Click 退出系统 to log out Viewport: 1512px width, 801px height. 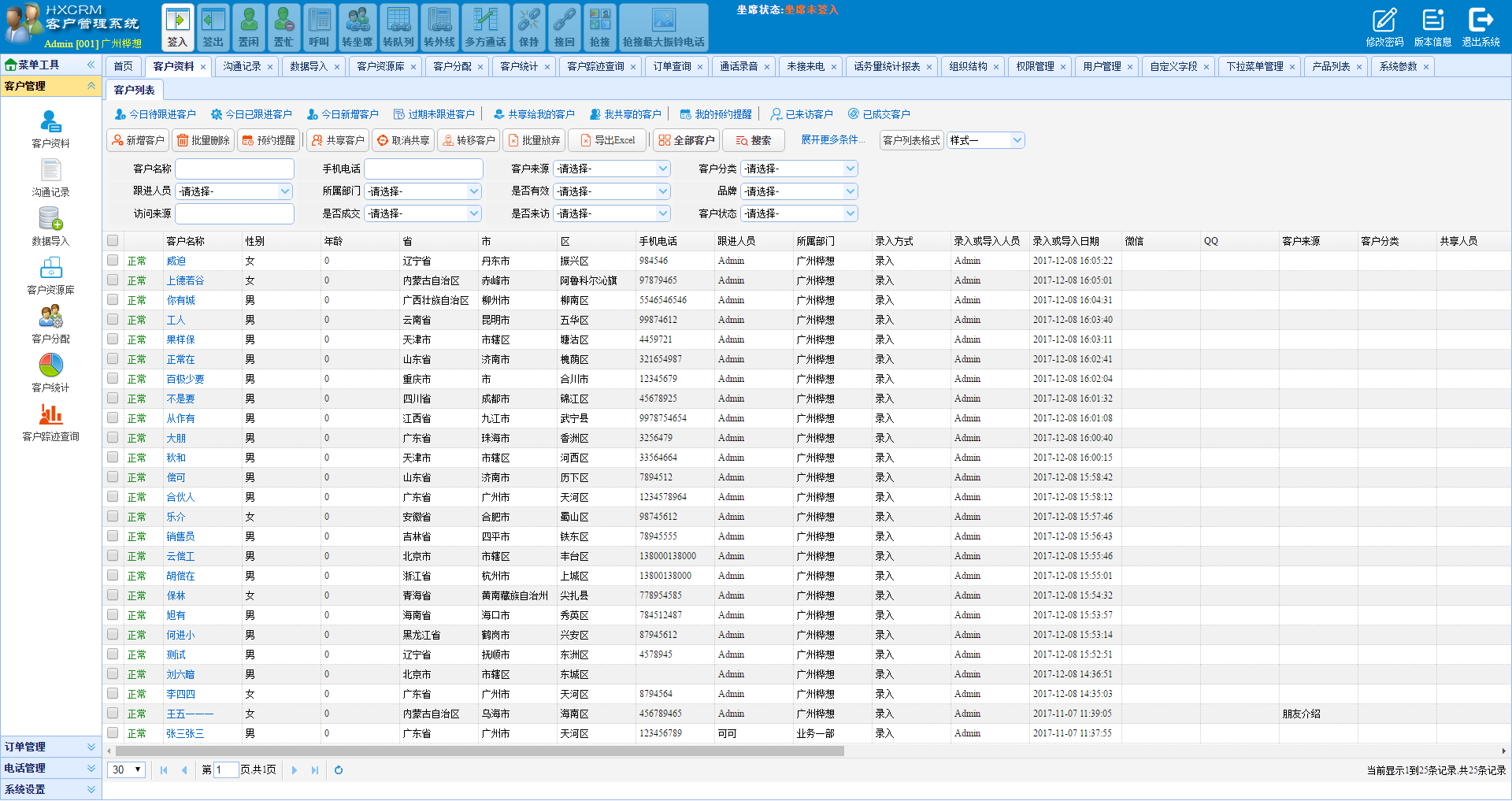click(x=1481, y=27)
